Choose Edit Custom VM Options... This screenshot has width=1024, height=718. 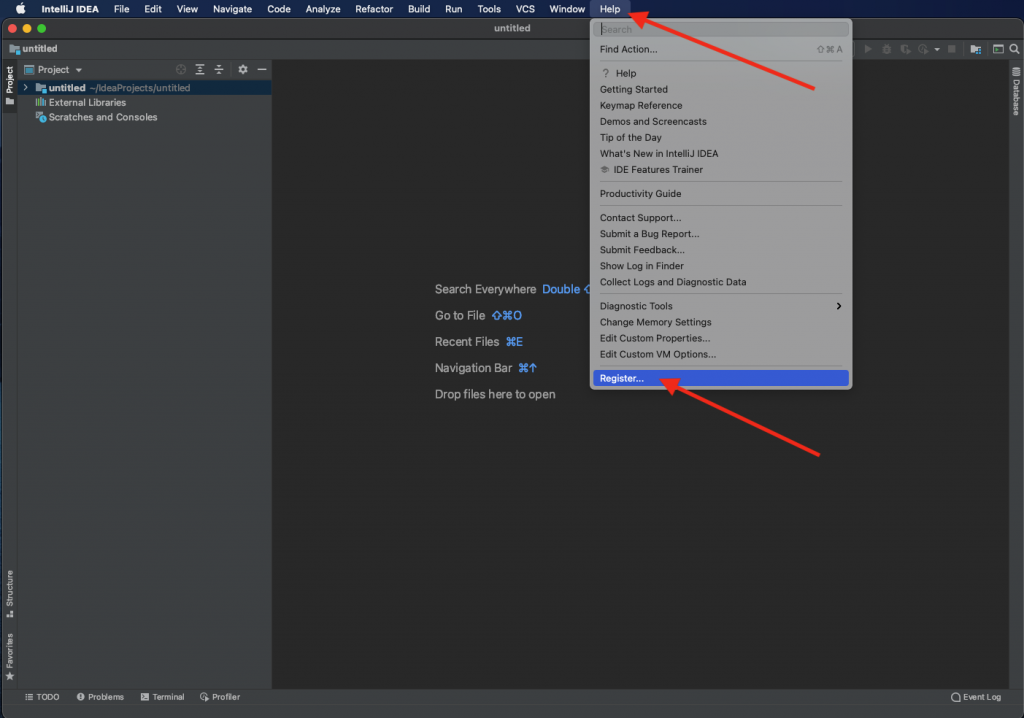point(720,354)
